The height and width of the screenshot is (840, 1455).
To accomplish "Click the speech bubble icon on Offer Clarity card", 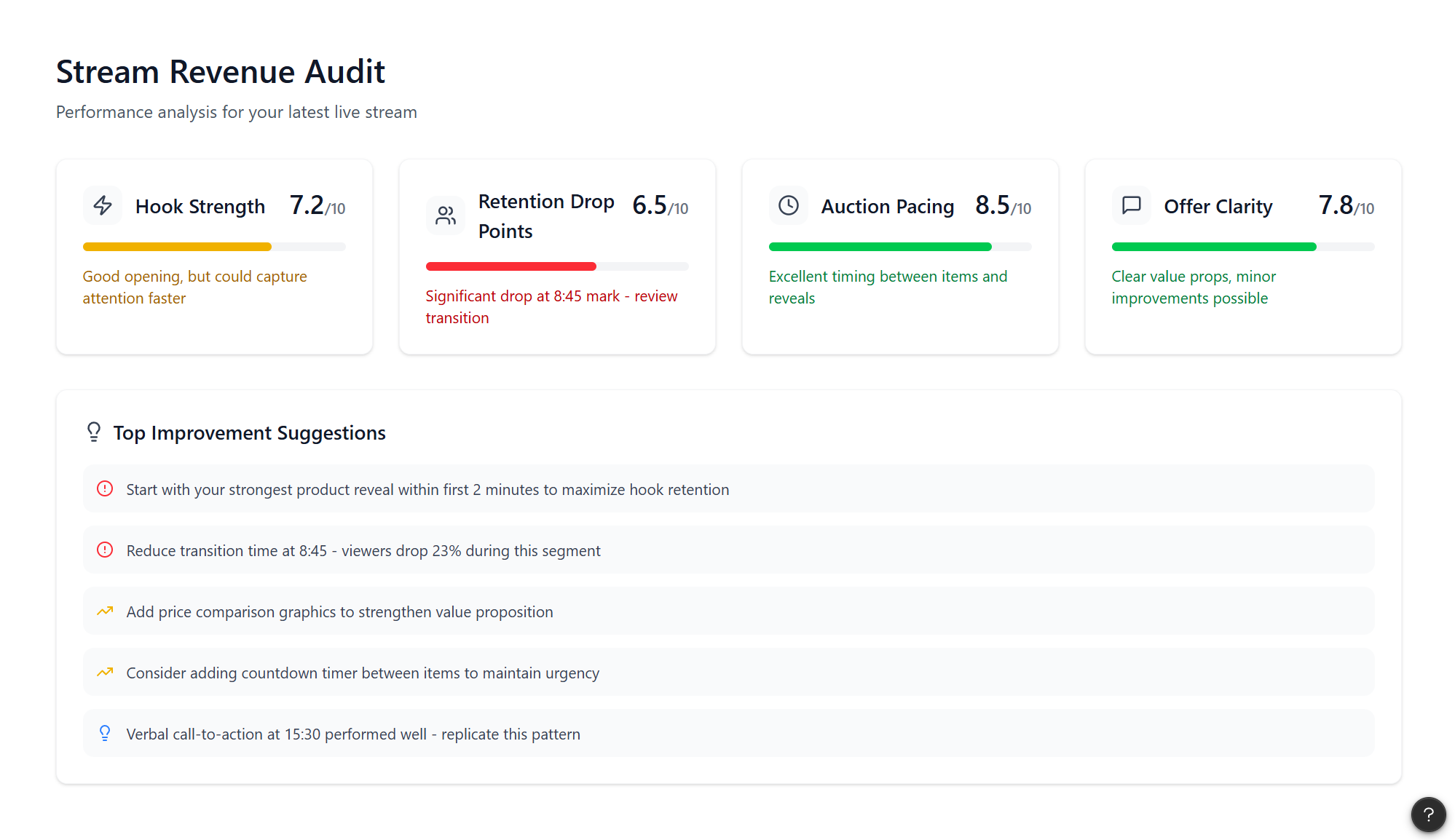I will click(x=1131, y=206).
